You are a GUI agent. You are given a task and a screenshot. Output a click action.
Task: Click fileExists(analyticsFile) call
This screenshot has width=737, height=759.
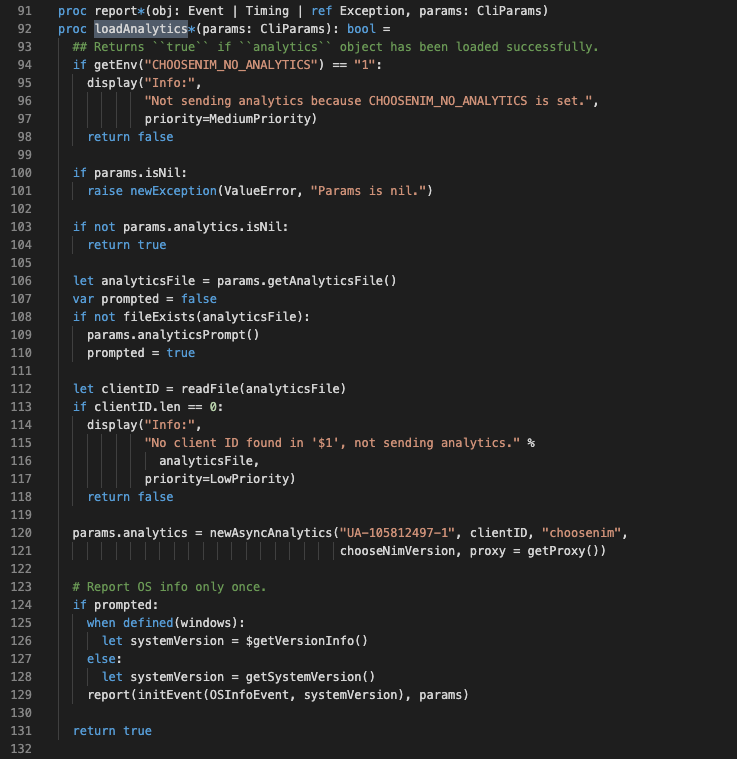tap(213, 317)
